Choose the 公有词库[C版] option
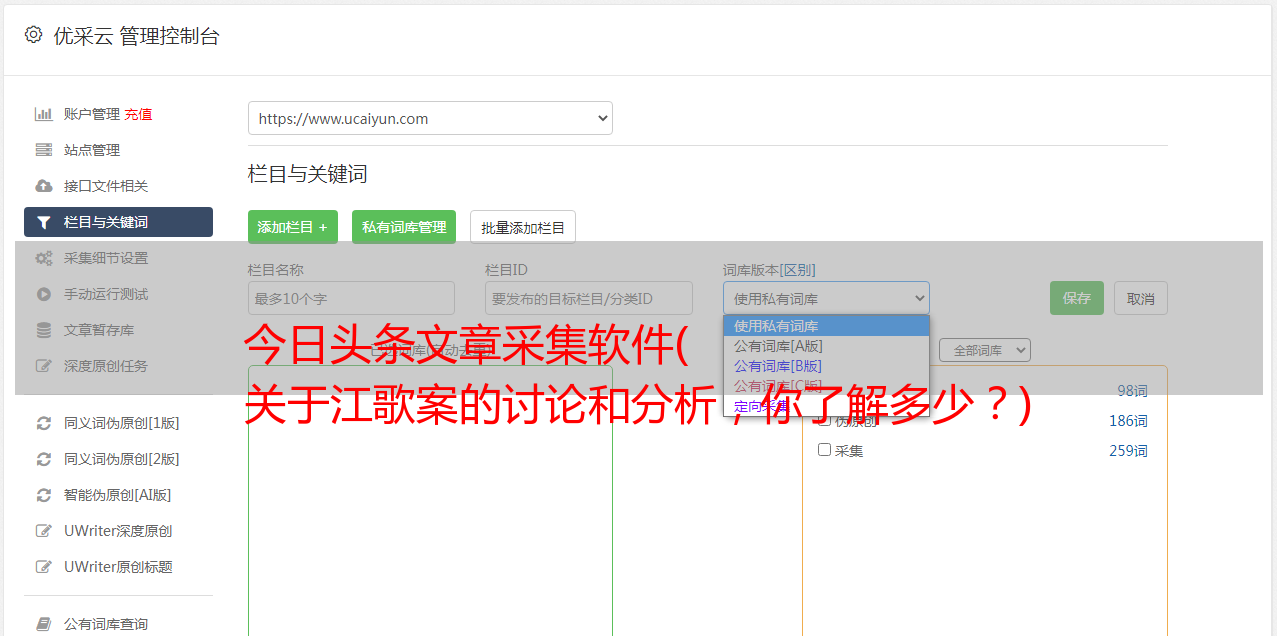Viewport: 1277px width, 636px height. 826,386
